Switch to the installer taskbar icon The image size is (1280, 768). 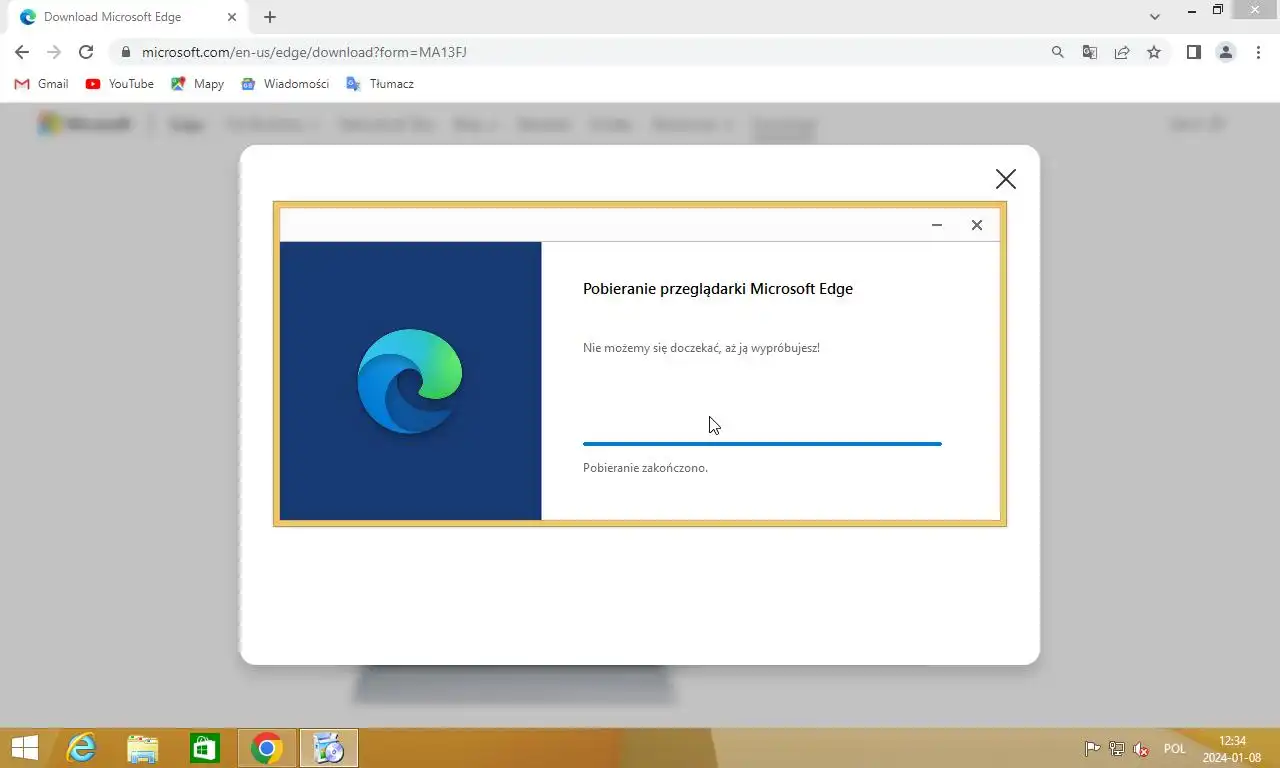329,748
